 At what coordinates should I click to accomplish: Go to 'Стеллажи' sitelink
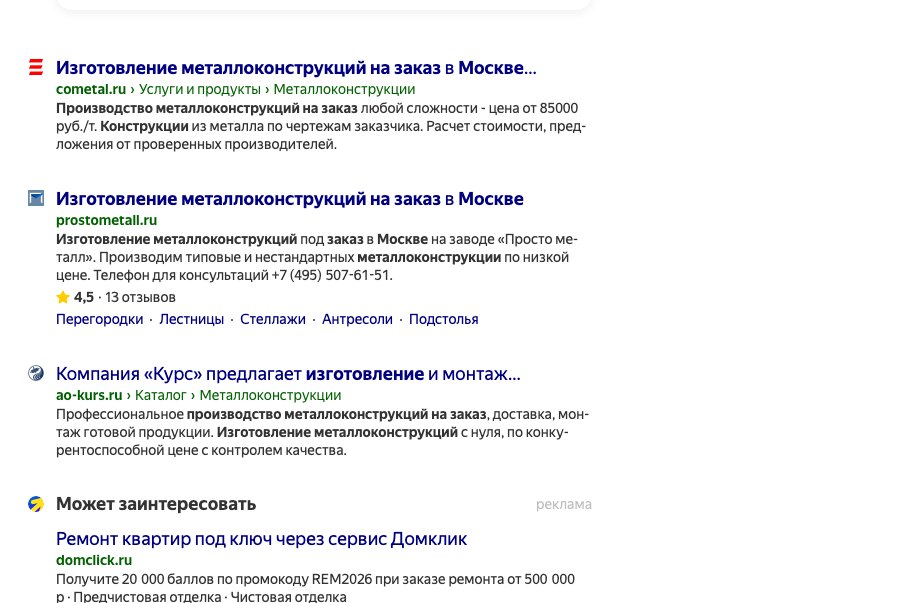(x=273, y=319)
